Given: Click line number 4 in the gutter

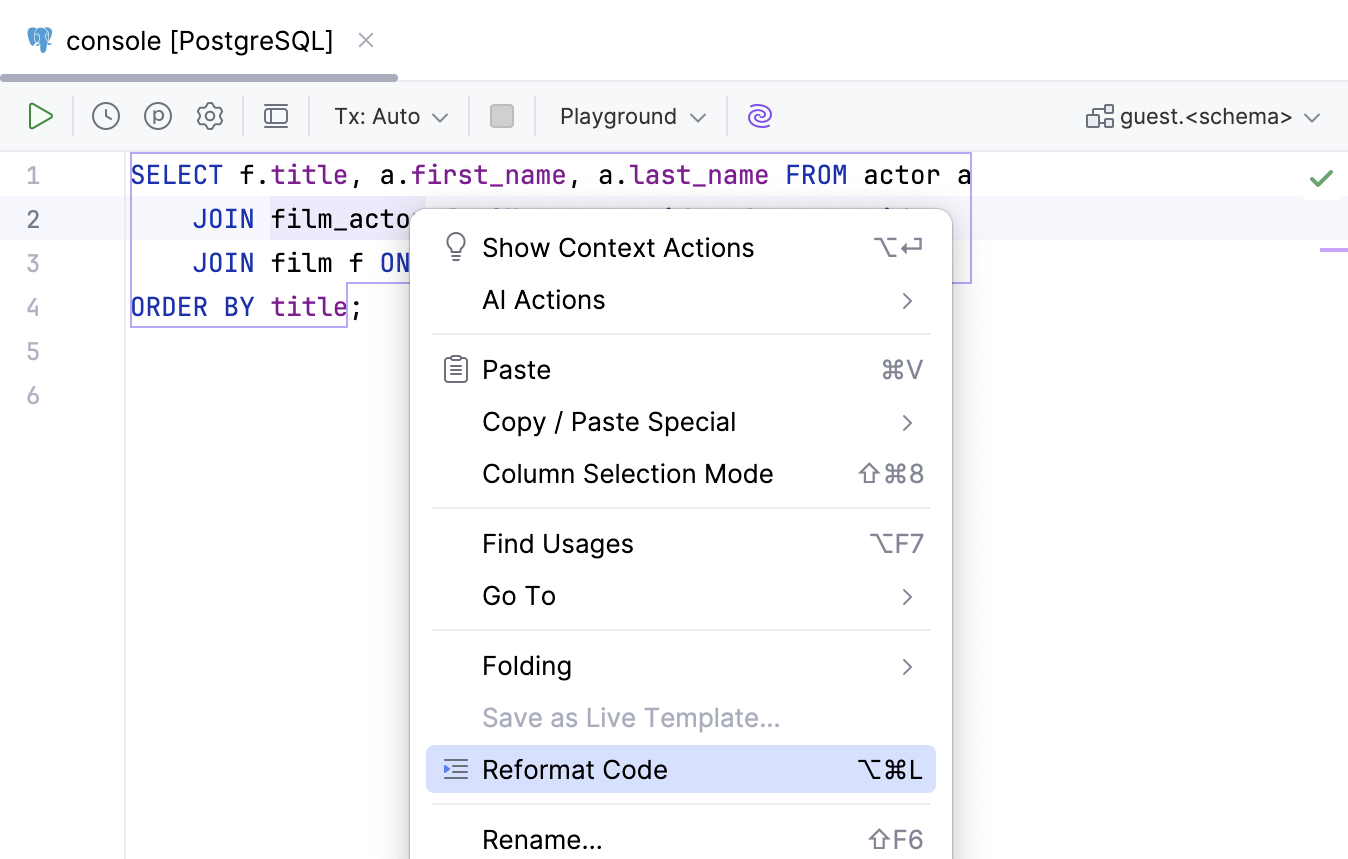Looking at the screenshot, I should (33, 306).
